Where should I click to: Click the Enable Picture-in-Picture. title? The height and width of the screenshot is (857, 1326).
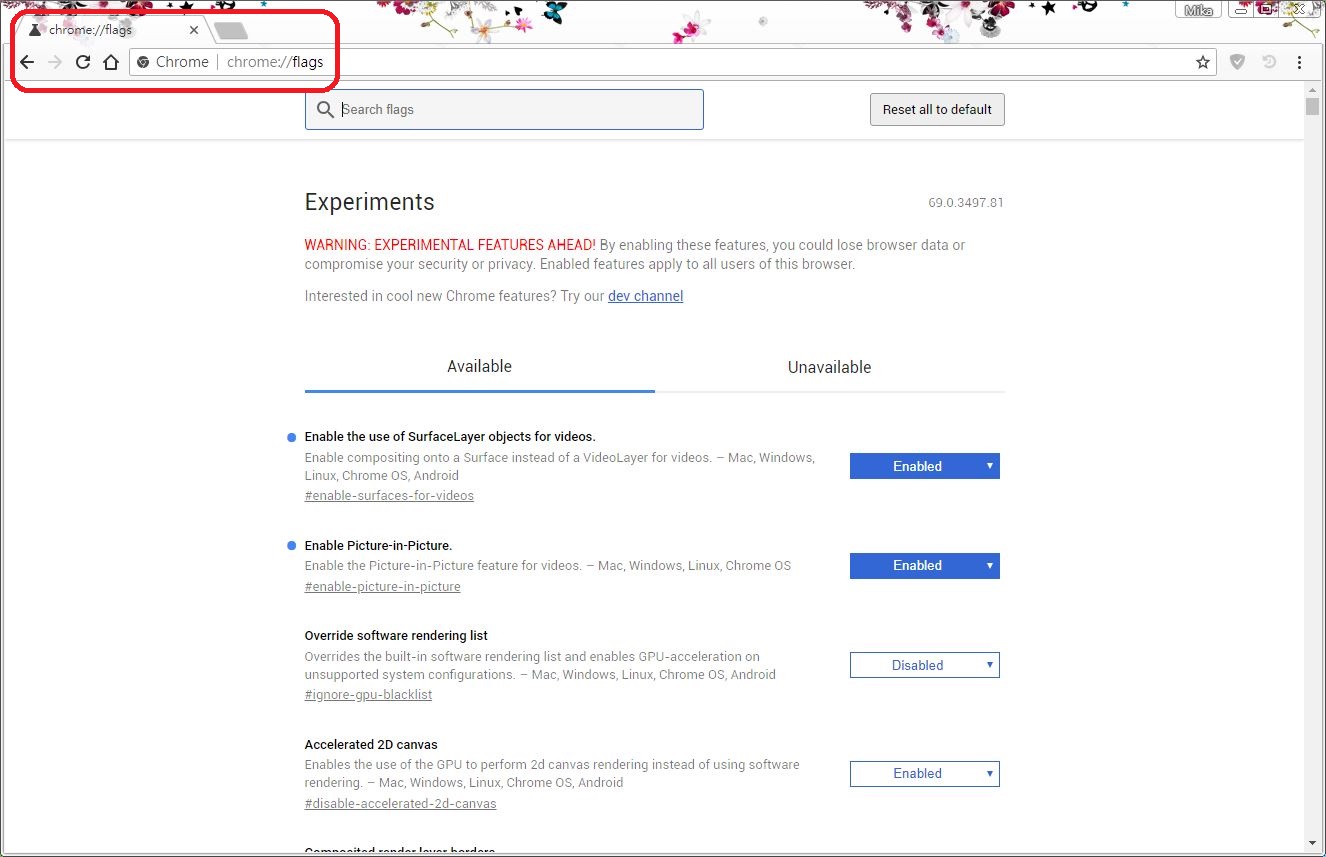(378, 546)
